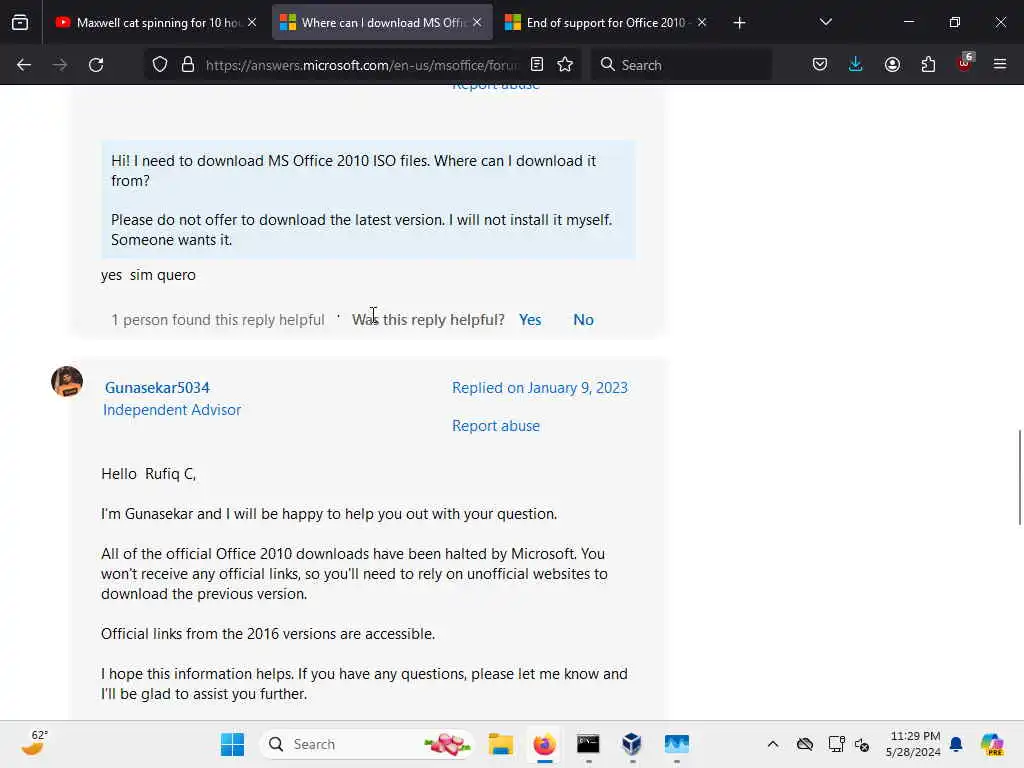Open File Explorer from taskbar
Image resolution: width=1024 pixels, height=768 pixels.
tap(501, 744)
